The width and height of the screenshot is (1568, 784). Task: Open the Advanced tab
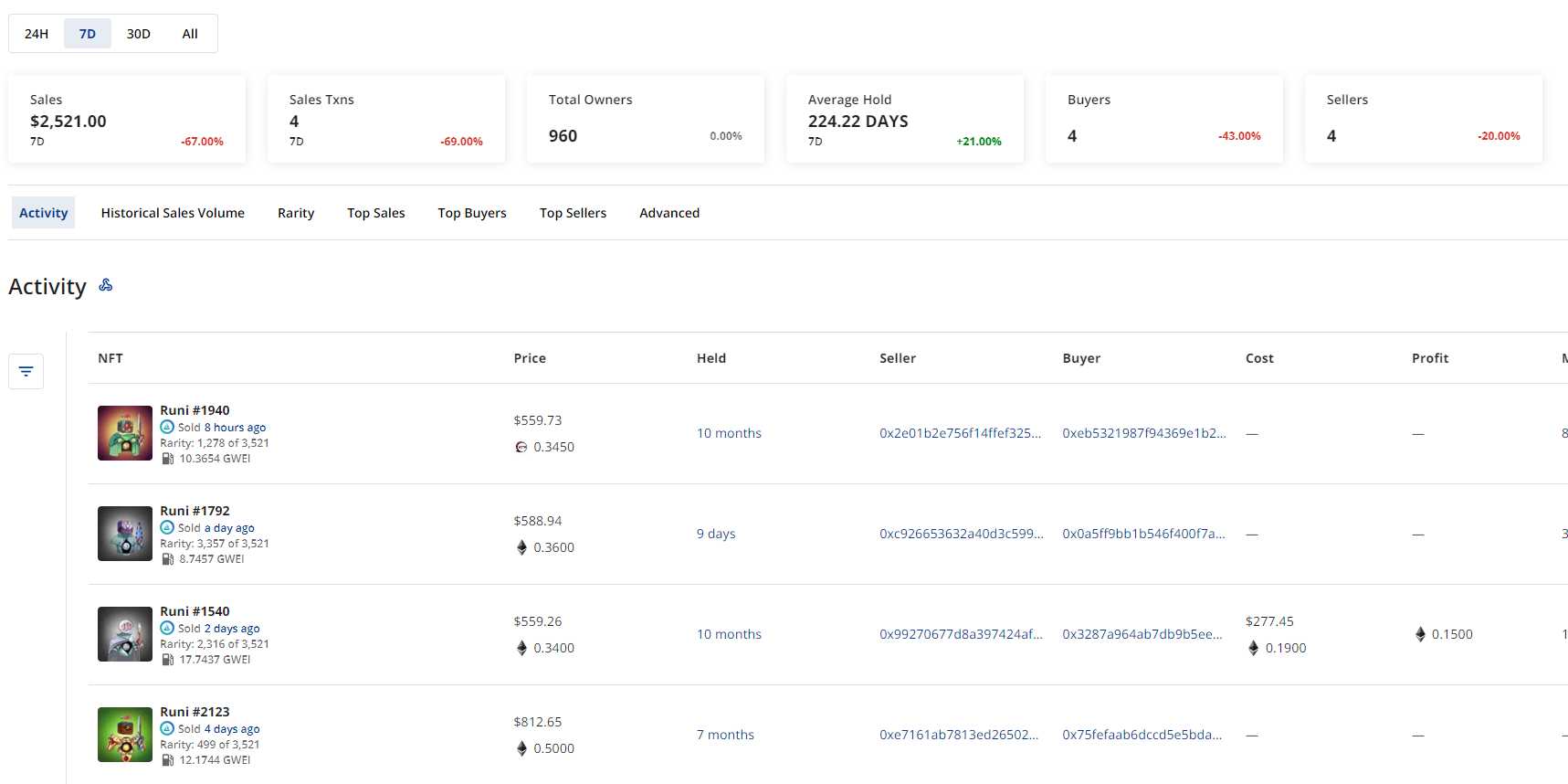pos(669,213)
